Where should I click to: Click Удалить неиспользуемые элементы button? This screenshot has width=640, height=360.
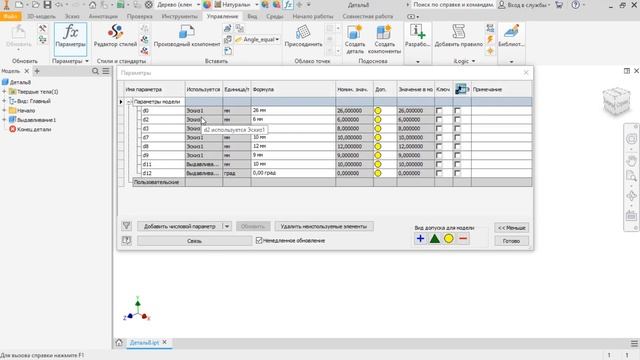click(x=324, y=226)
